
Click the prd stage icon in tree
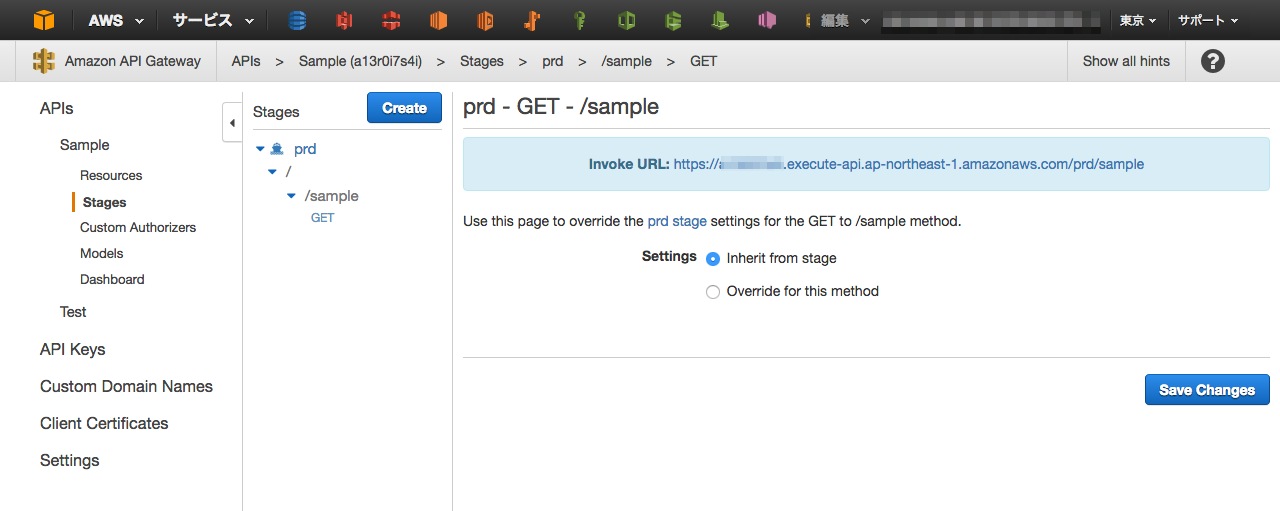pos(277,149)
